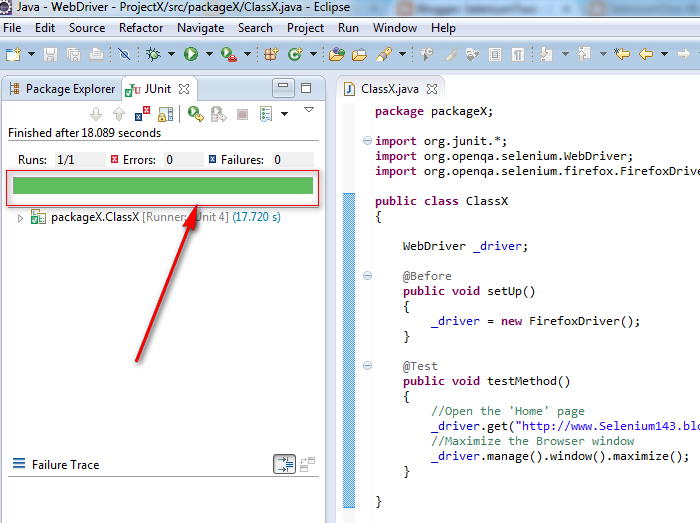700x523 pixels.
Task: Open the Help menu
Action: point(443,28)
